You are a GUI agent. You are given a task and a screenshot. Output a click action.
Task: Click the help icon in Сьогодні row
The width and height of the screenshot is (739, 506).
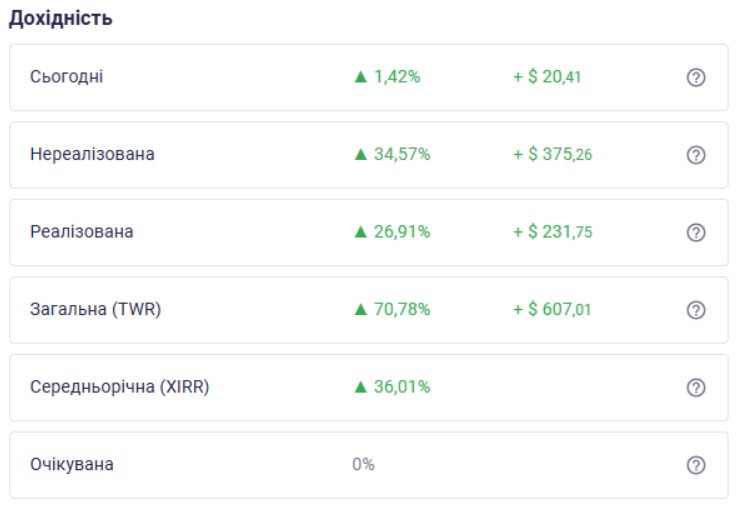pyautogui.click(x=697, y=77)
